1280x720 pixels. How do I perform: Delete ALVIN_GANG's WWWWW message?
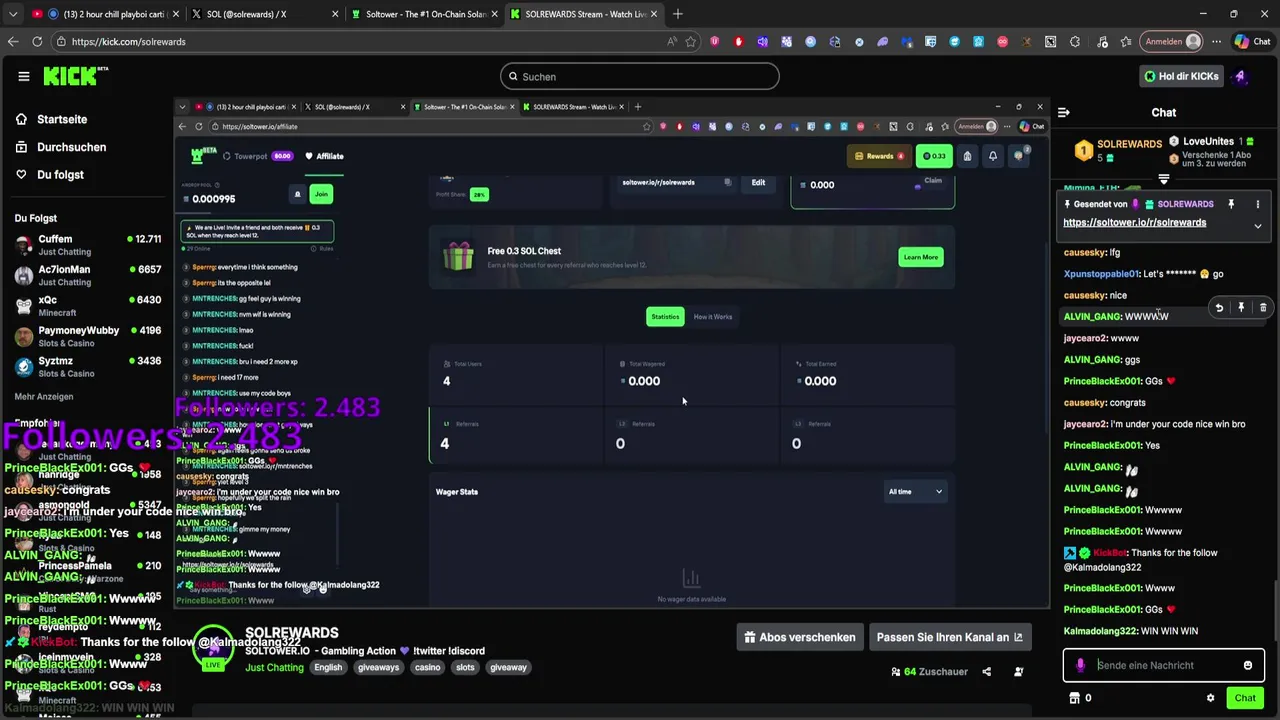pyautogui.click(x=1263, y=308)
